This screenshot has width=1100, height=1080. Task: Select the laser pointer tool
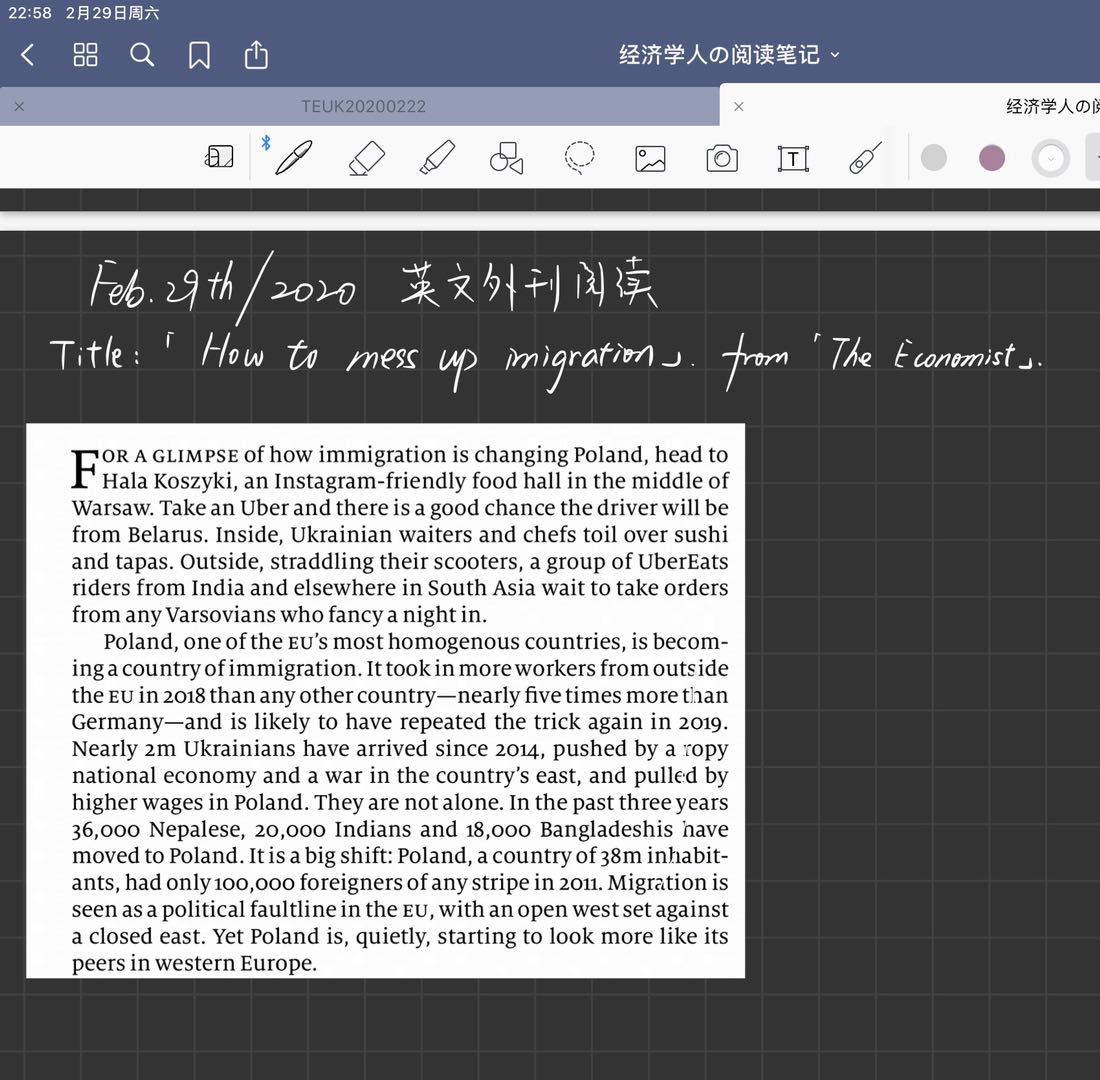(x=865, y=158)
